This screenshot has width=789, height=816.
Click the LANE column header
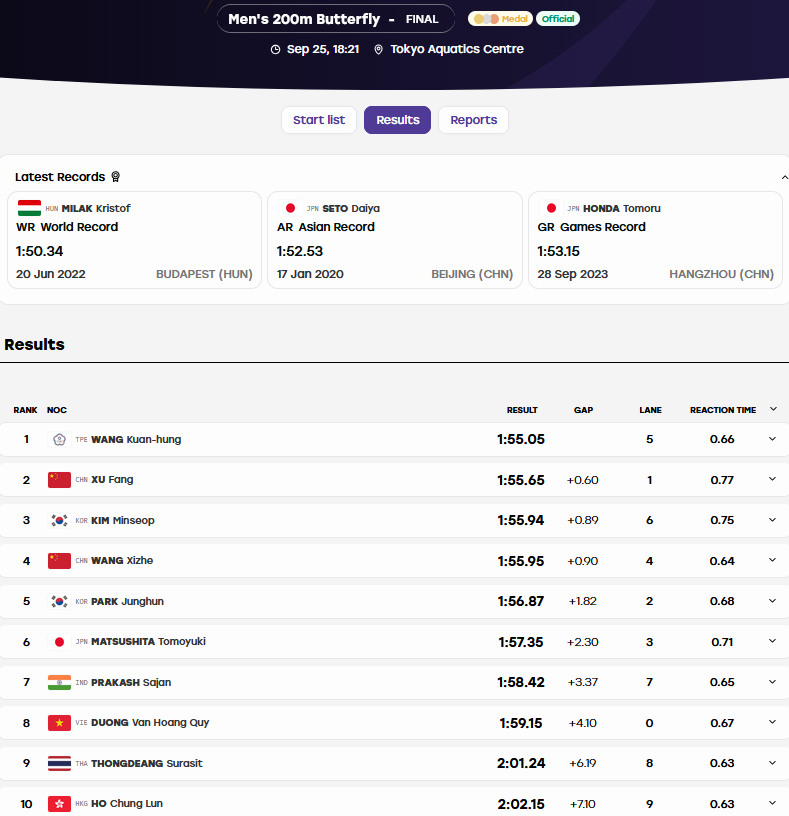tap(651, 410)
